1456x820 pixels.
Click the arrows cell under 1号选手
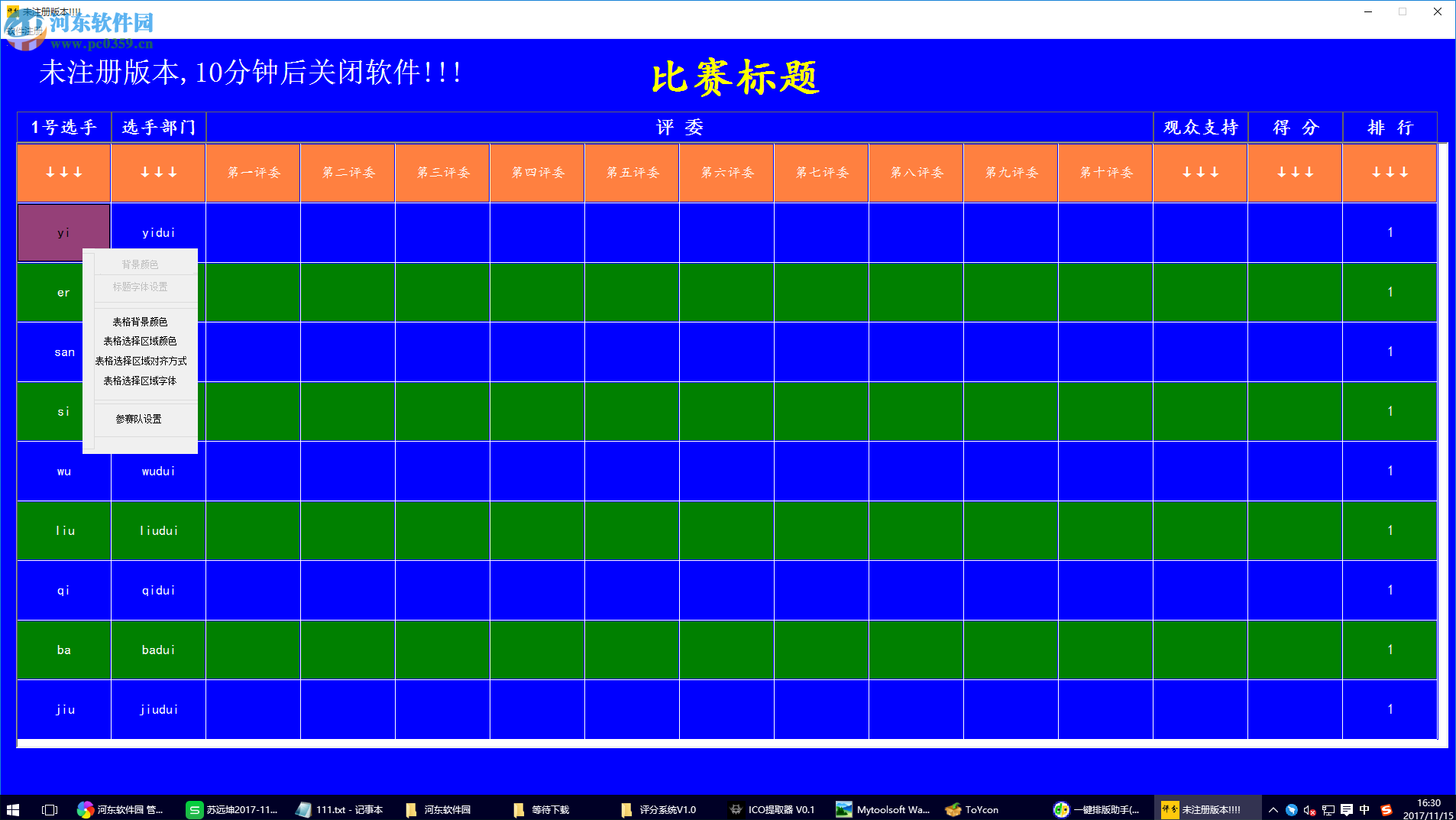(x=64, y=173)
